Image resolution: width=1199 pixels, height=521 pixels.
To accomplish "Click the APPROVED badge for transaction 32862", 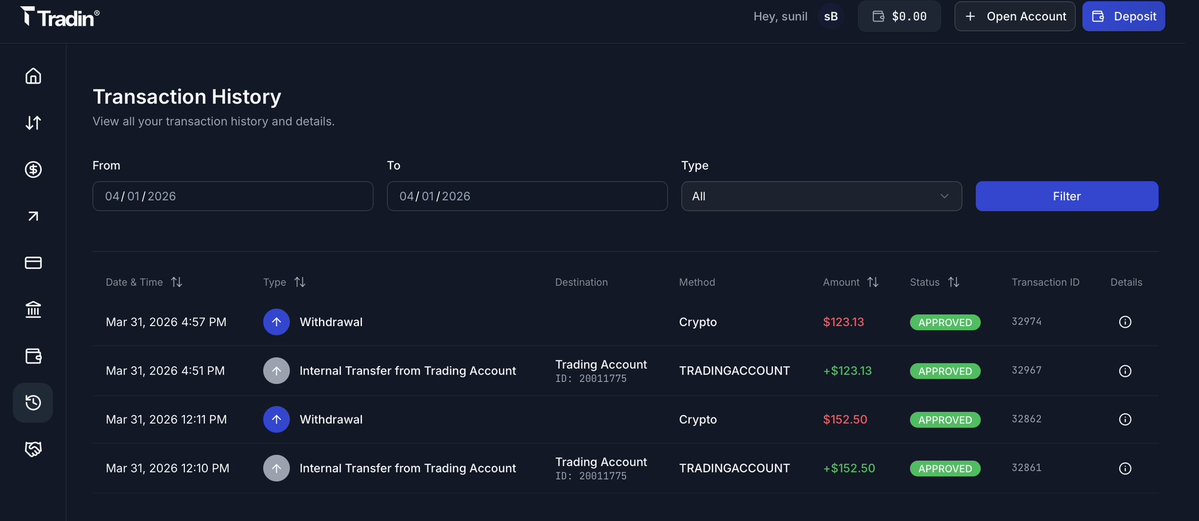I will pos(945,419).
